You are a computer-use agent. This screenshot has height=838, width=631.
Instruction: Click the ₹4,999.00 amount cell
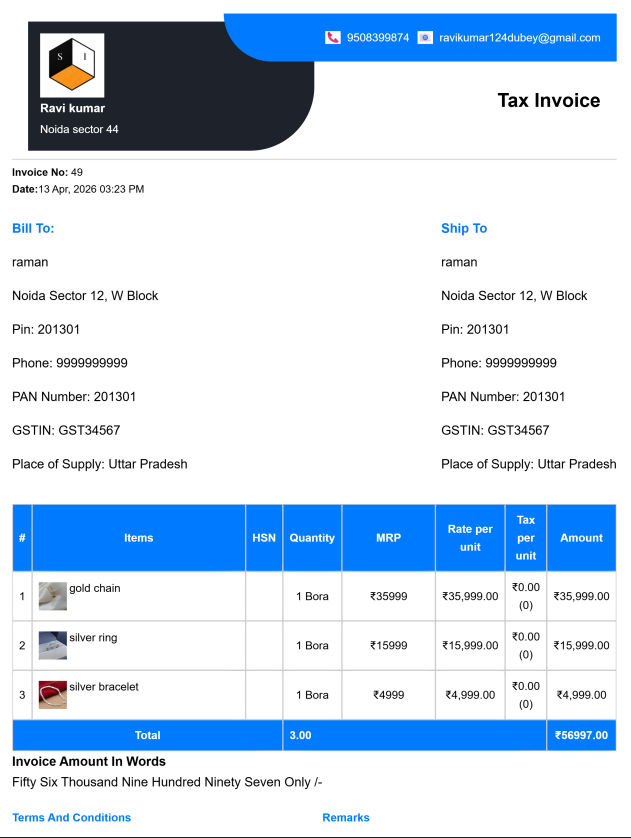coord(581,695)
